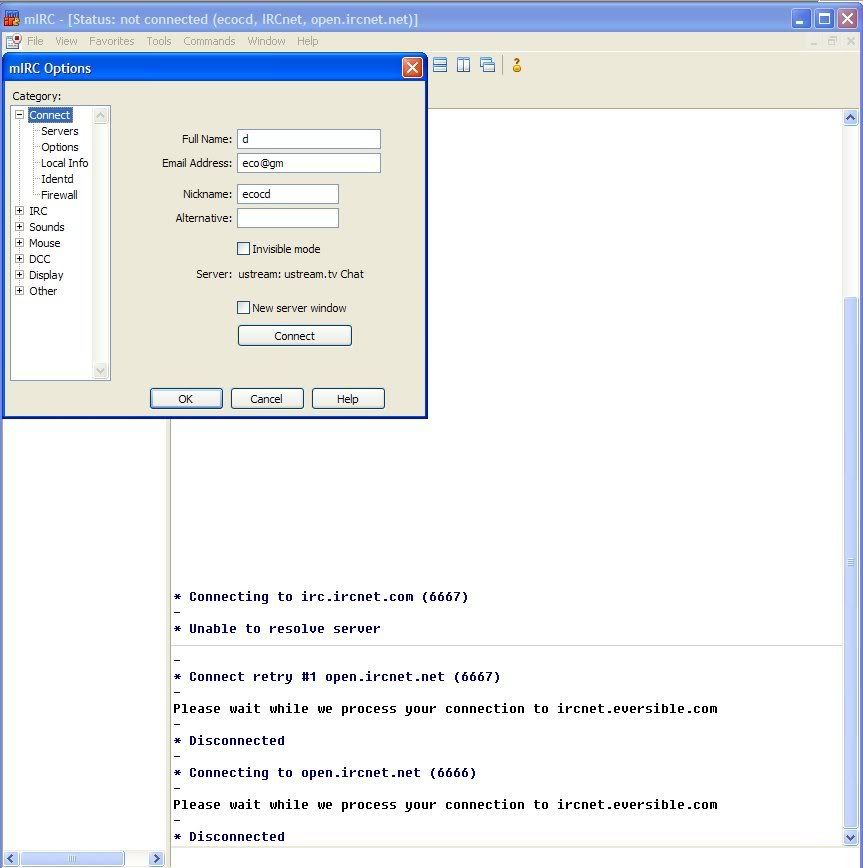Expand the Sounds category node
The image size is (863, 868).
tap(19, 226)
